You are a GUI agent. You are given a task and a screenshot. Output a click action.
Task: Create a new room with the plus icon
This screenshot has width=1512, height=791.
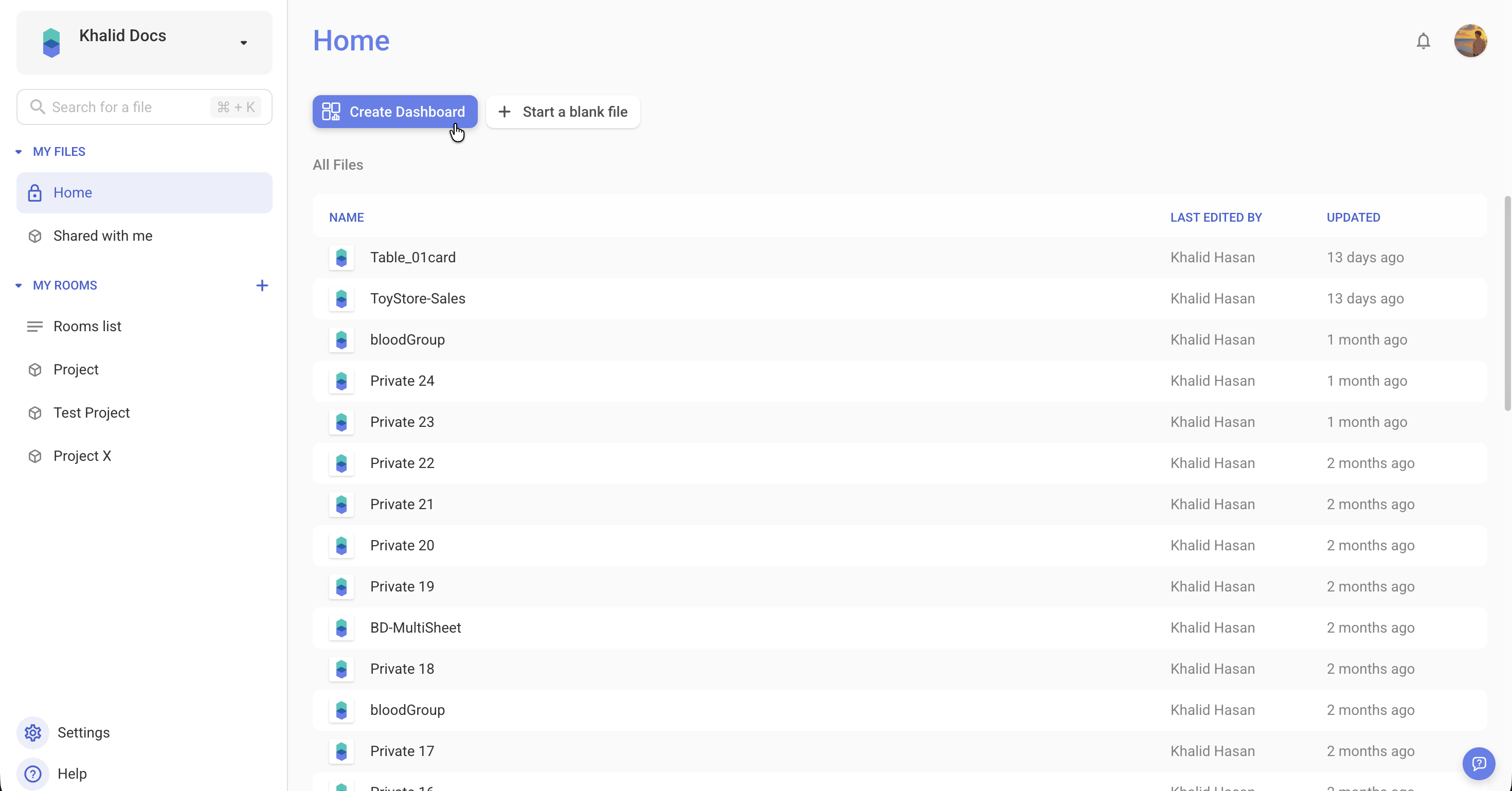point(262,286)
